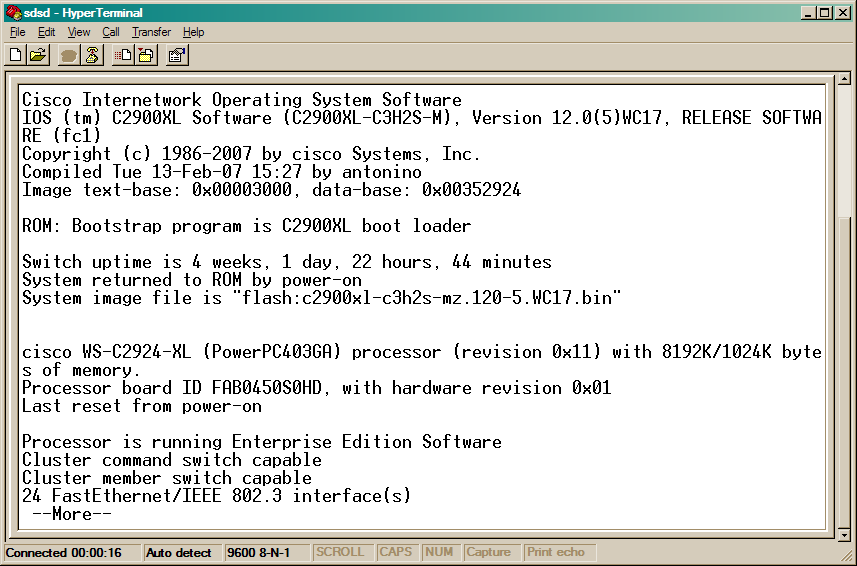Click the "Processor is running Enterprise Edition" line
The width and height of the screenshot is (857, 566).
click(x=262, y=442)
